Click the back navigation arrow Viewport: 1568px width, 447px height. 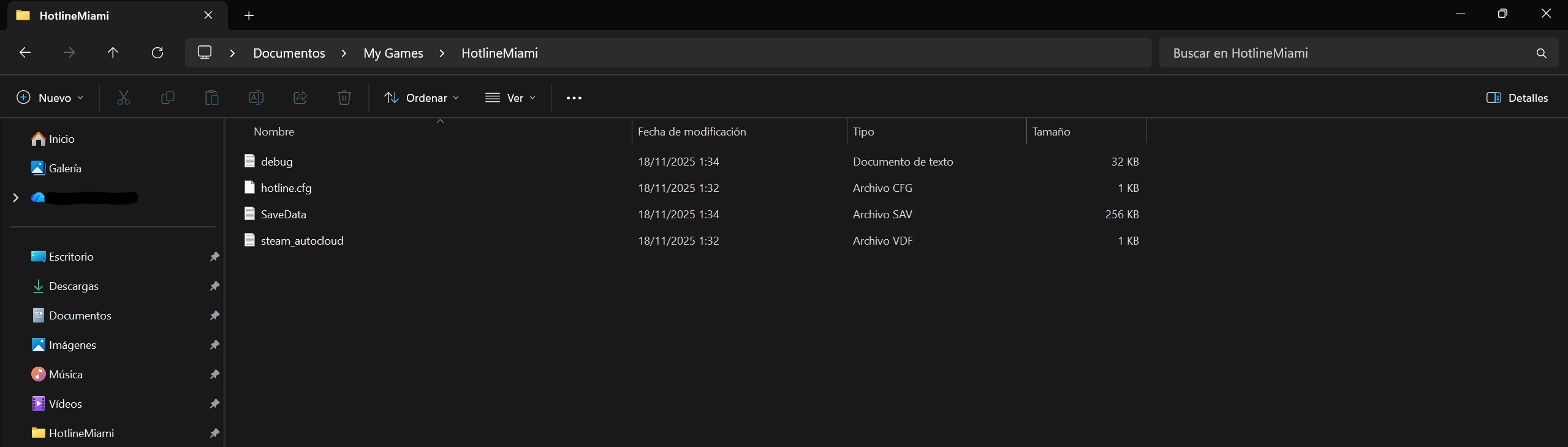pos(25,53)
